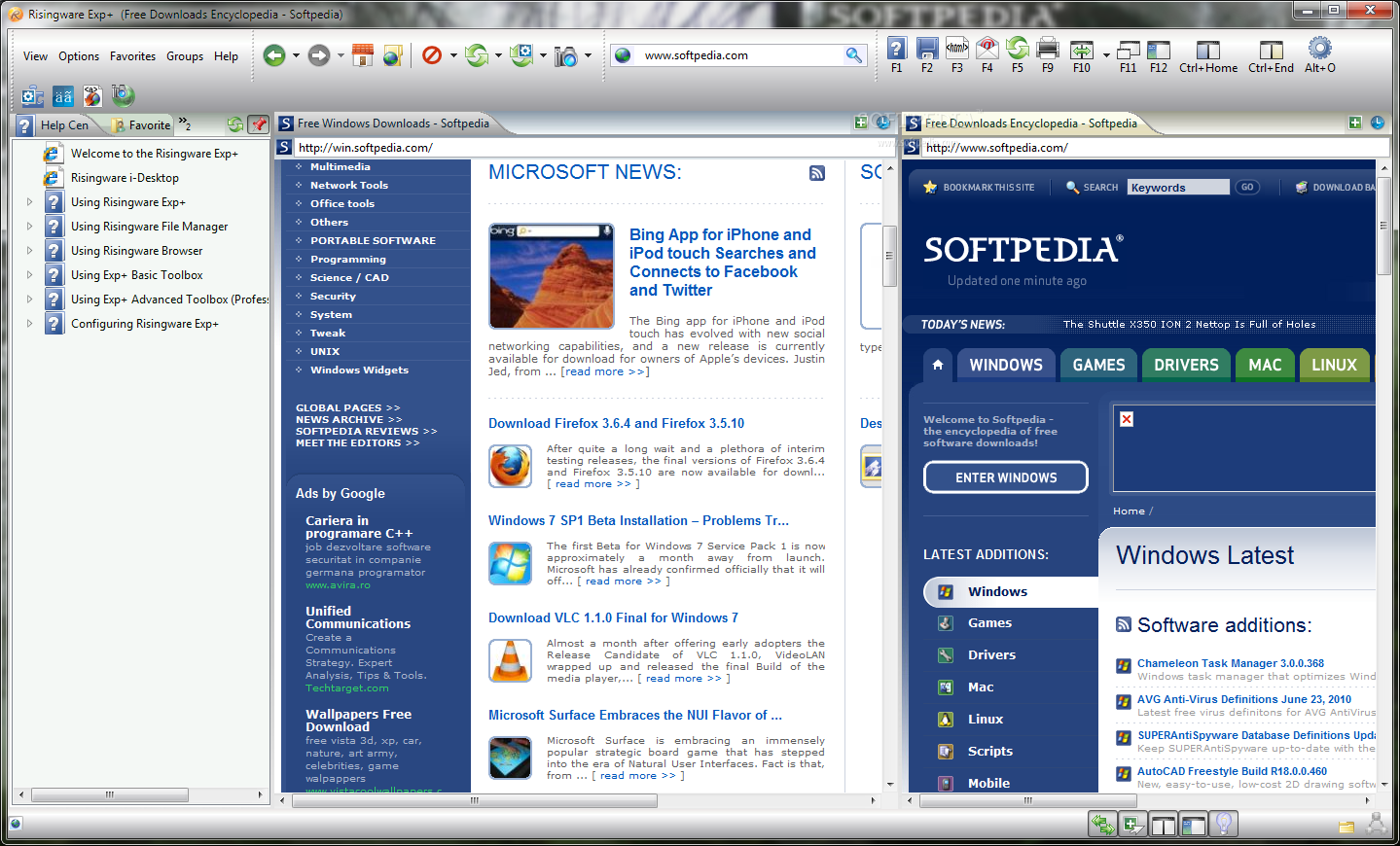The width and height of the screenshot is (1400, 846).
Task: Click the green double-arrows status bar icon
Action: tap(1103, 825)
